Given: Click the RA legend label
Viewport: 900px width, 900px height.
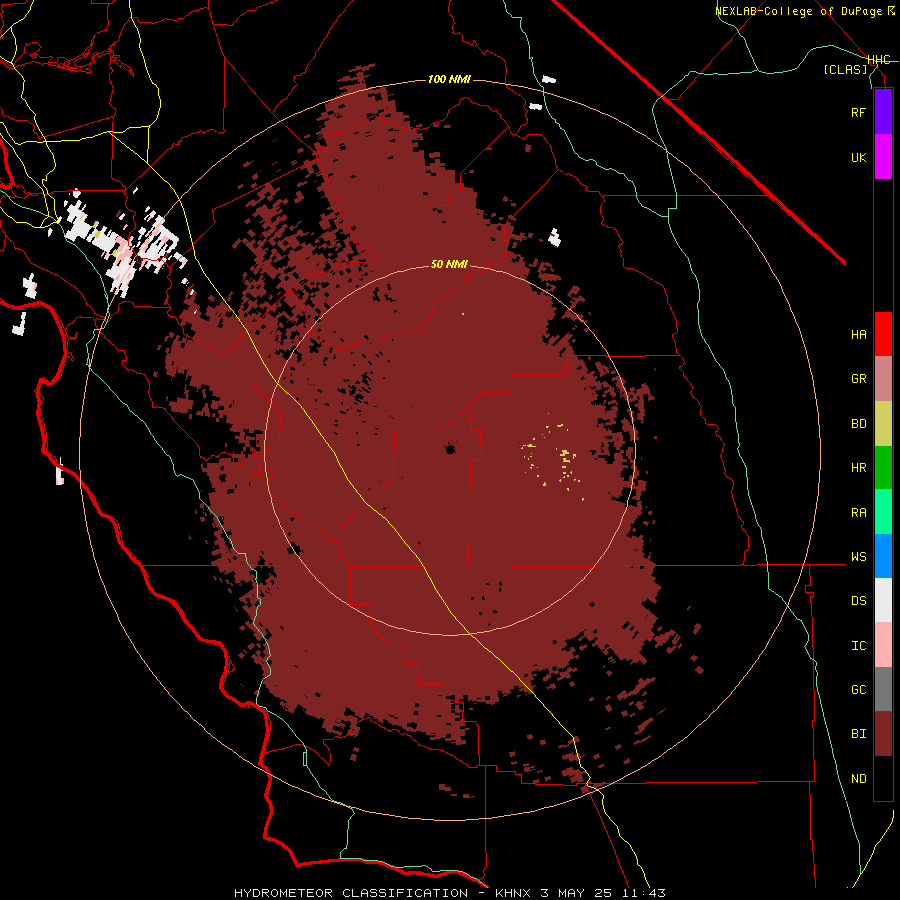Looking at the screenshot, I should click(858, 512).
